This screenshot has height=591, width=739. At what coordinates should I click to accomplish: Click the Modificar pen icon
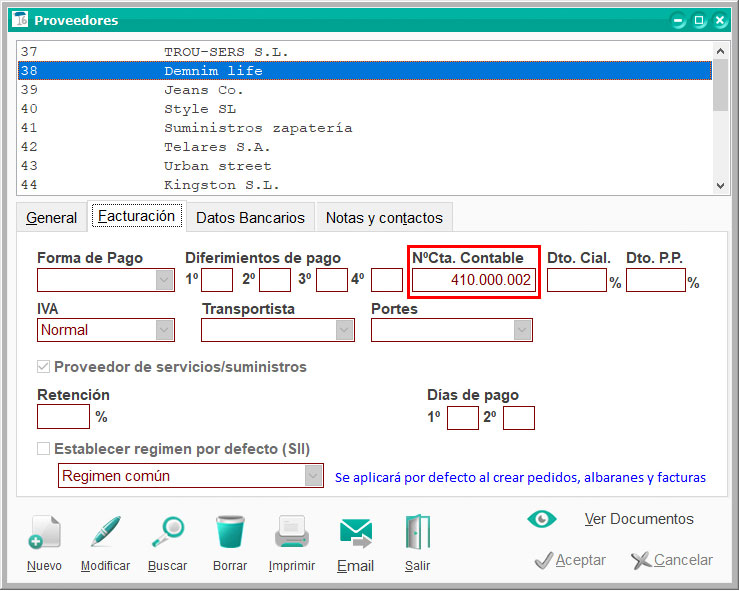(106, 532)
